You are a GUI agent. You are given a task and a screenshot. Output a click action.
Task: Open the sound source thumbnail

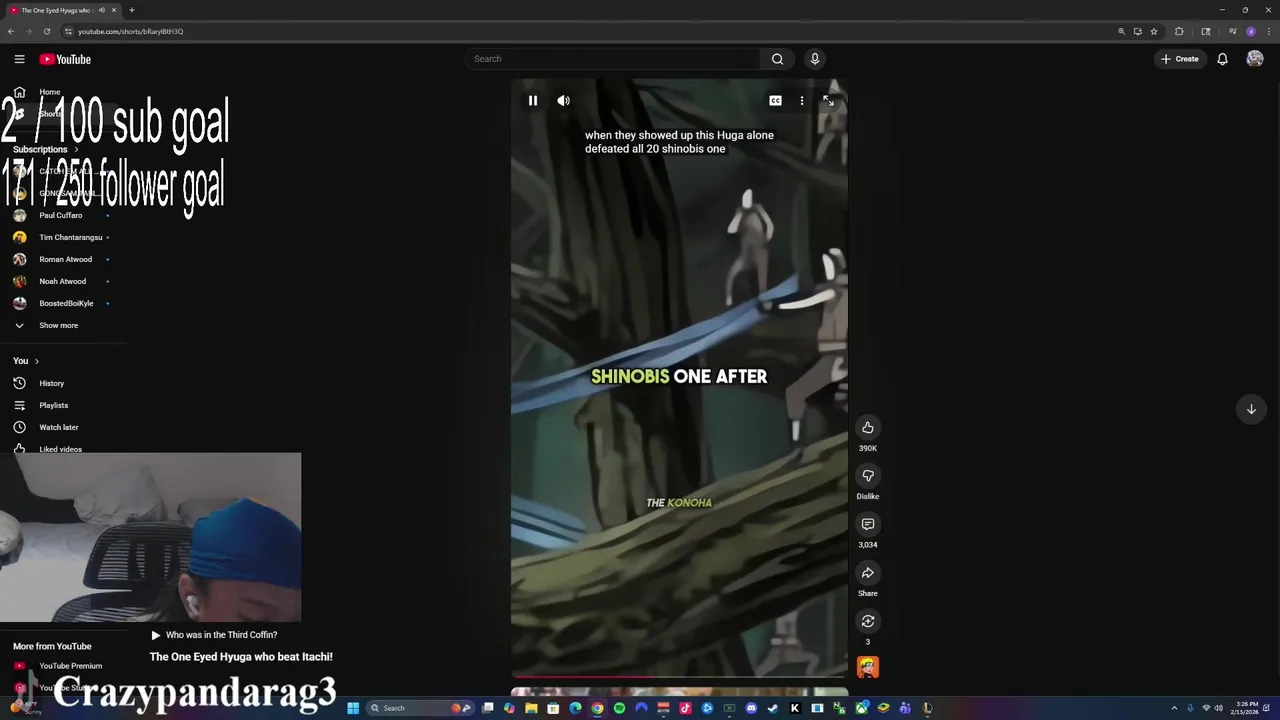click(x=868, y=667)
